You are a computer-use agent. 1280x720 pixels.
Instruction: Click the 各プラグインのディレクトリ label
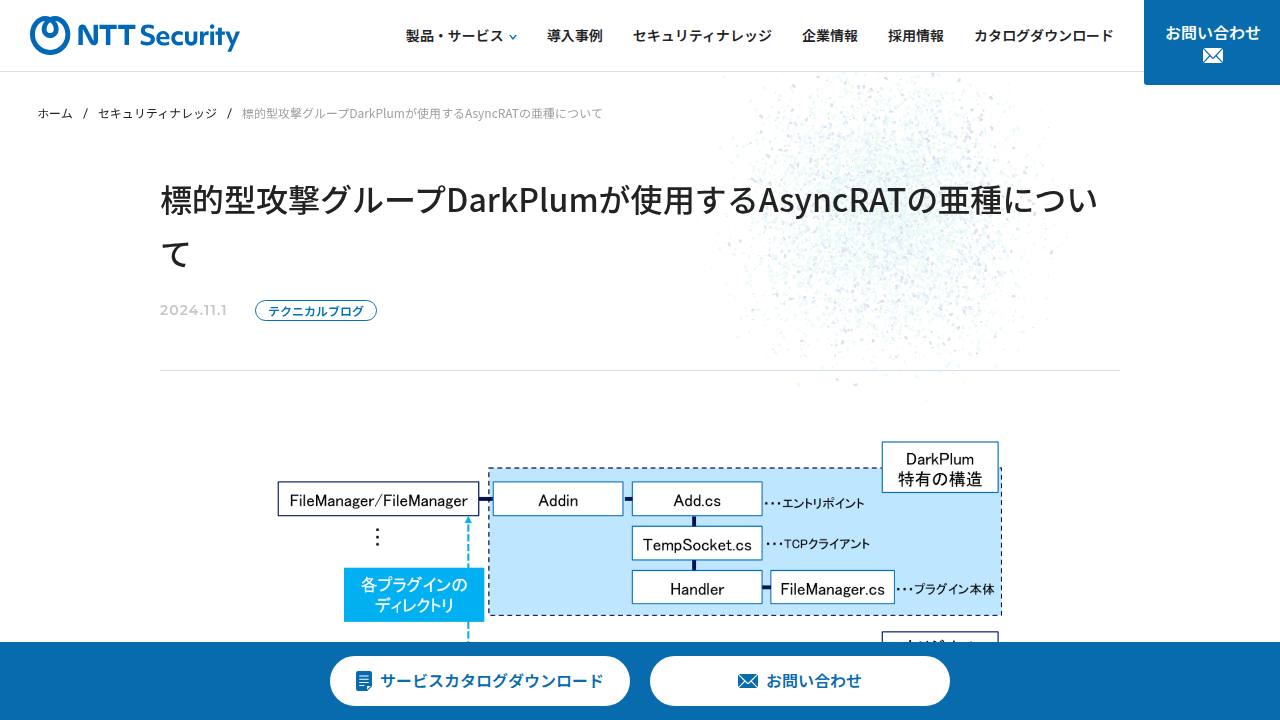[x=414, y=595]
